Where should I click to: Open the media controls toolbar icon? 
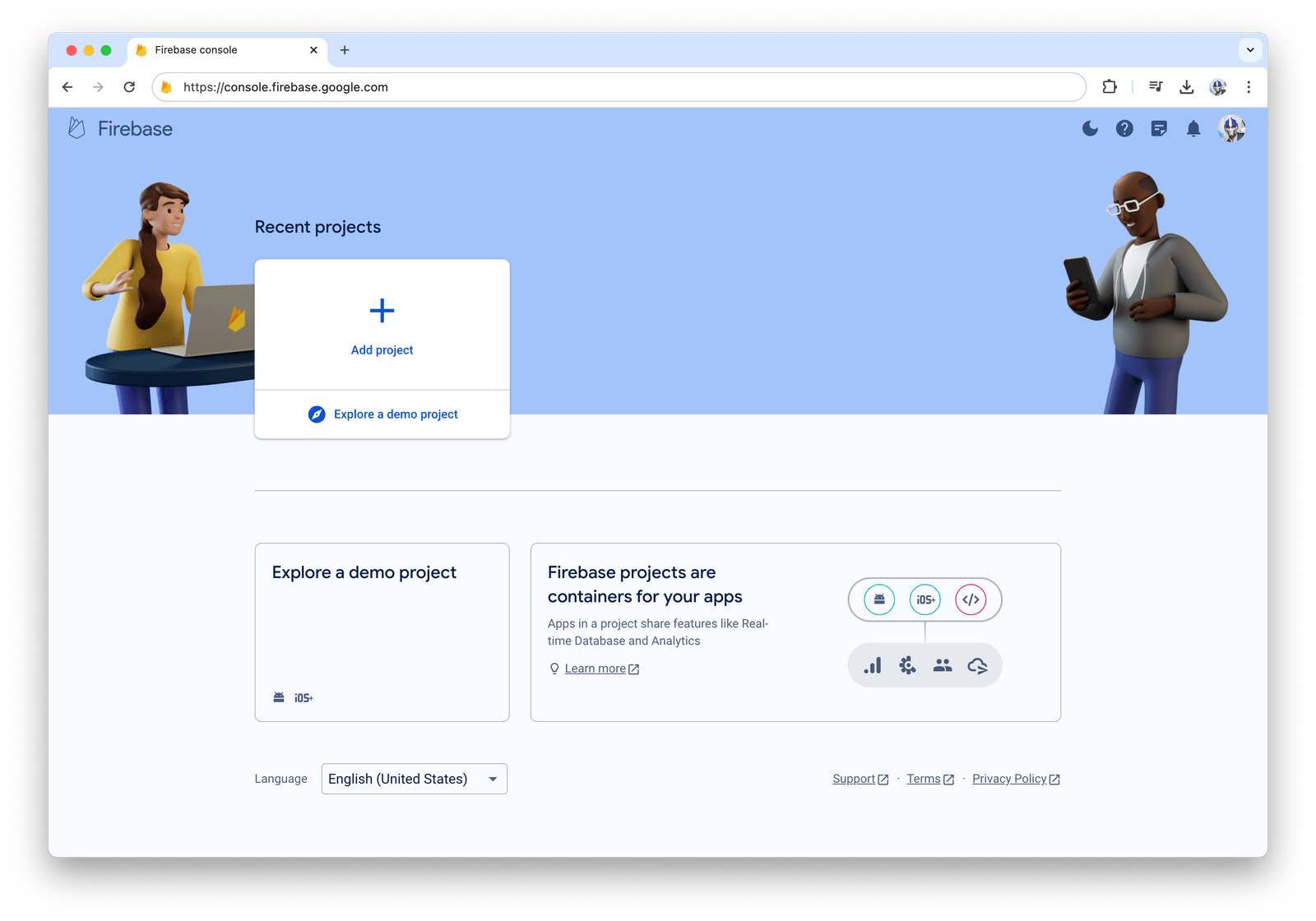point(1156,86)
